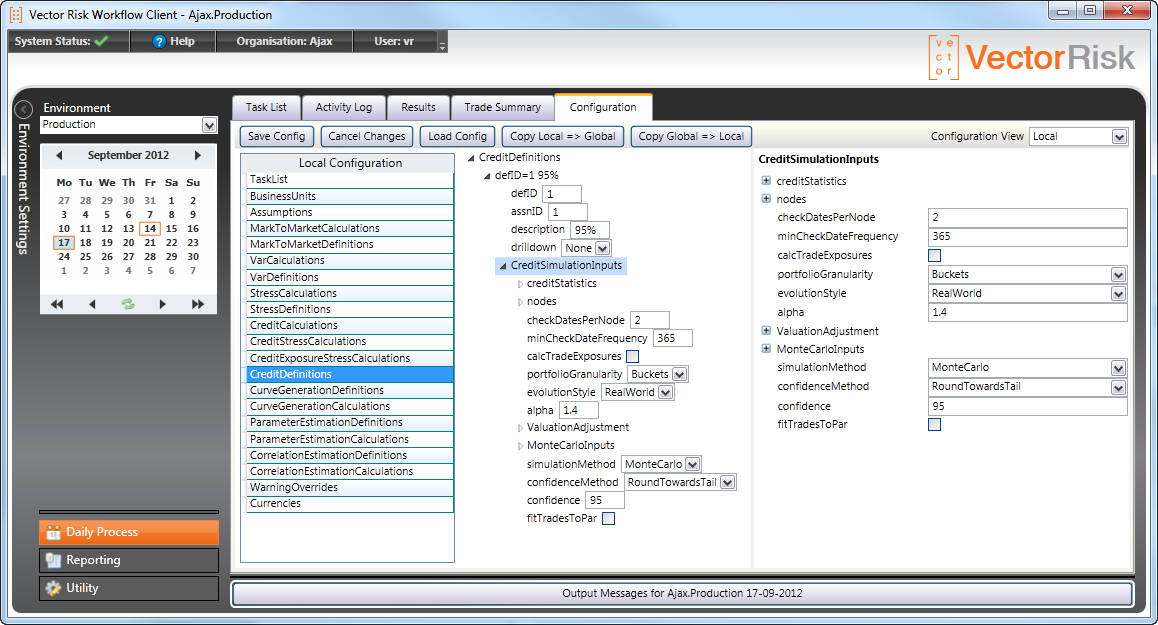The height and width of the screenshot is (625, 1158).
Task: Switch to the Activity Log tab
Action: (344, 107)
